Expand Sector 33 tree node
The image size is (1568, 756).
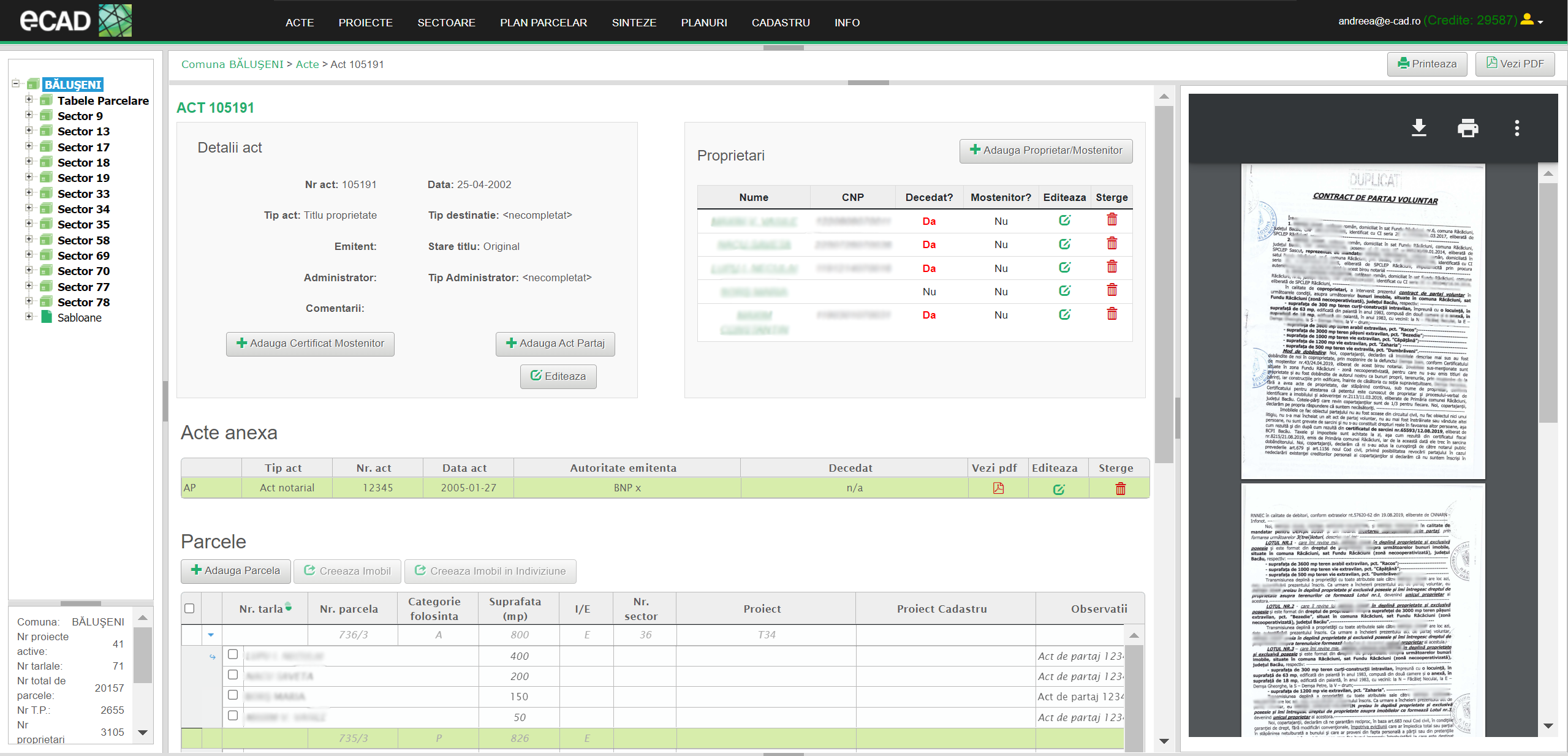point(29,193)
